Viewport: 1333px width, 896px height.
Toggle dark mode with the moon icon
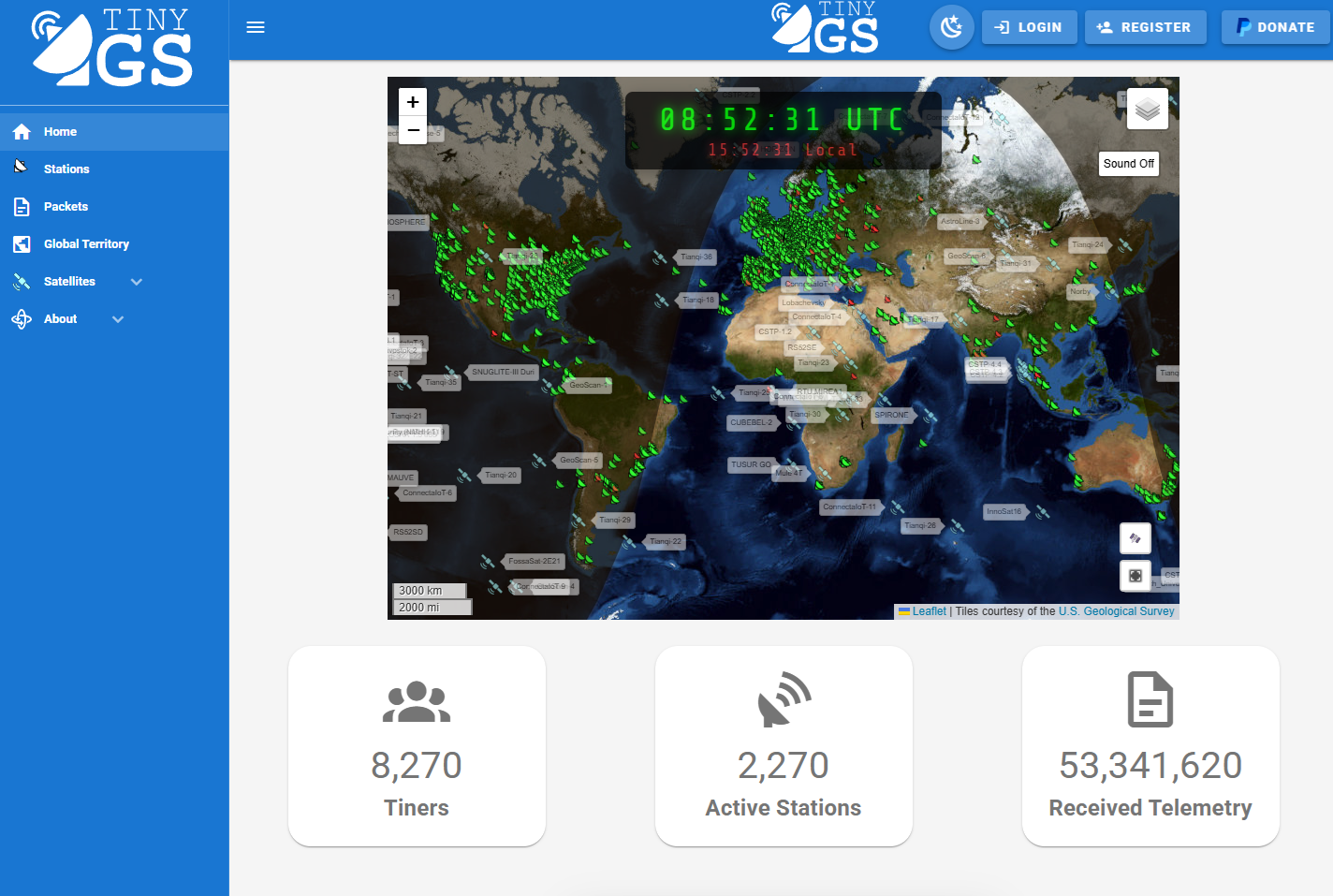tap(951, 27)
